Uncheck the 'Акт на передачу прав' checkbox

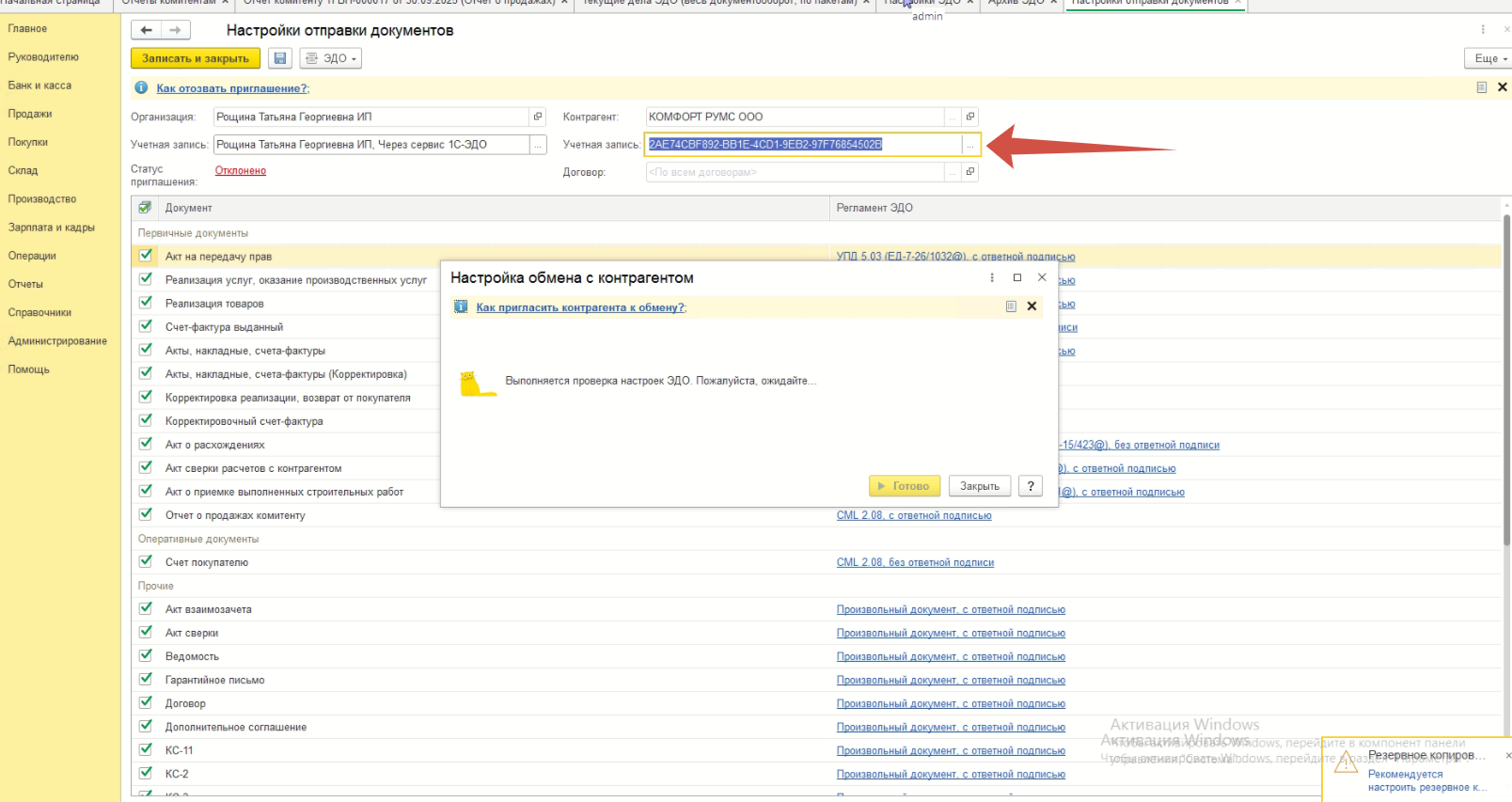point(146,256)
